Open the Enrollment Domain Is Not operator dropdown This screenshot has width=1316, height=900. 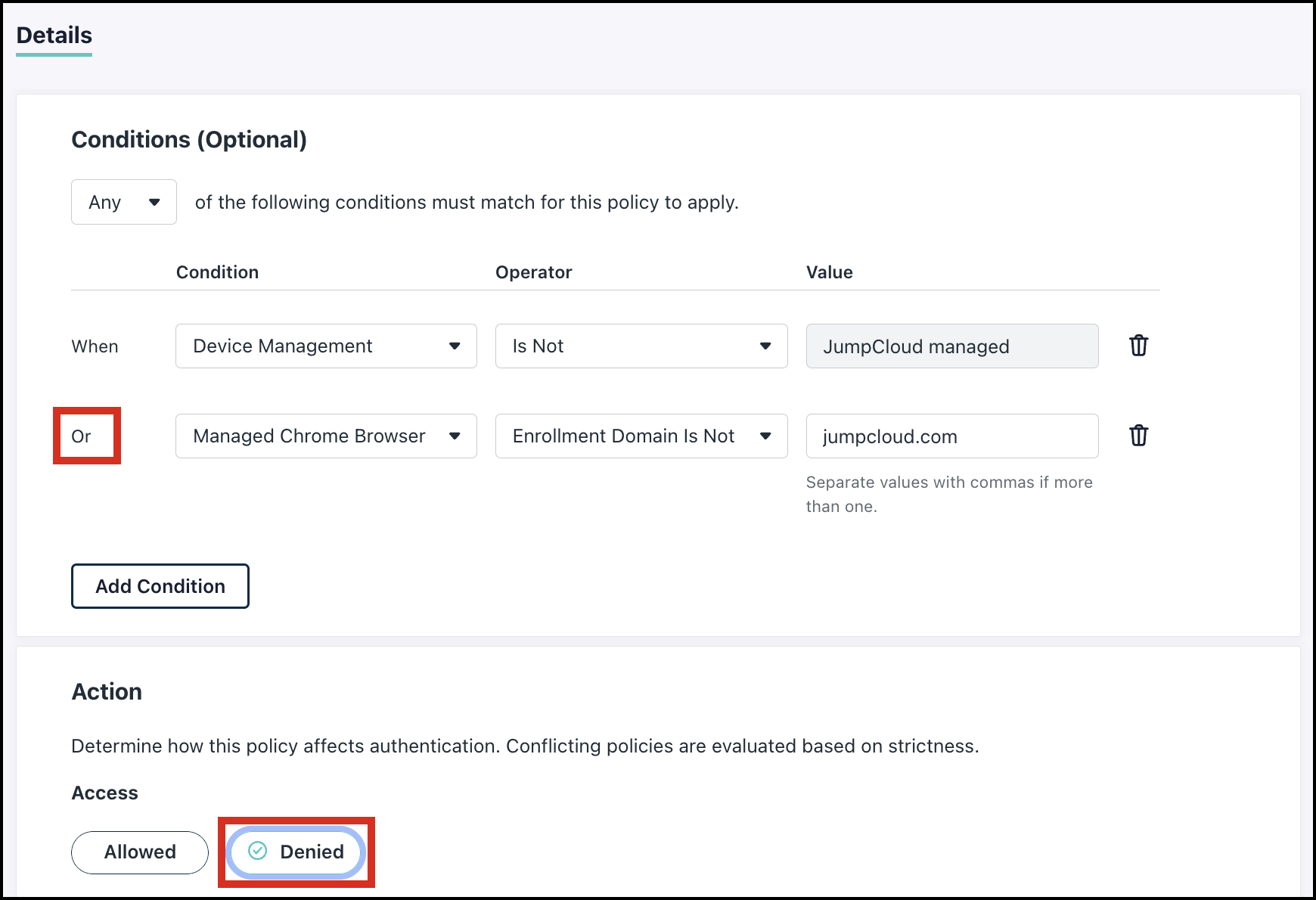tap(641, 436)
